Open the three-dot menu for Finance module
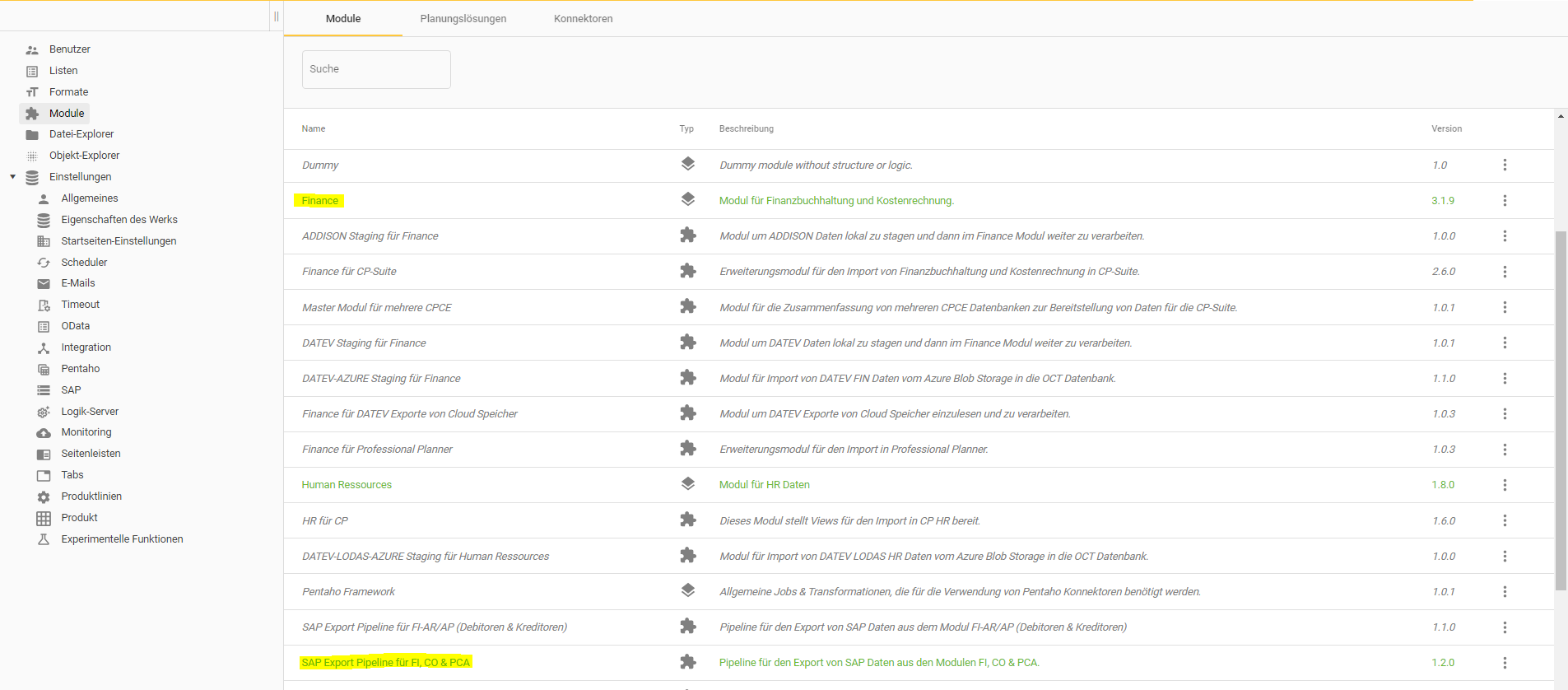Image resolution: width=1568 pixels, height=690 pixels. (x=1504, y=201)
